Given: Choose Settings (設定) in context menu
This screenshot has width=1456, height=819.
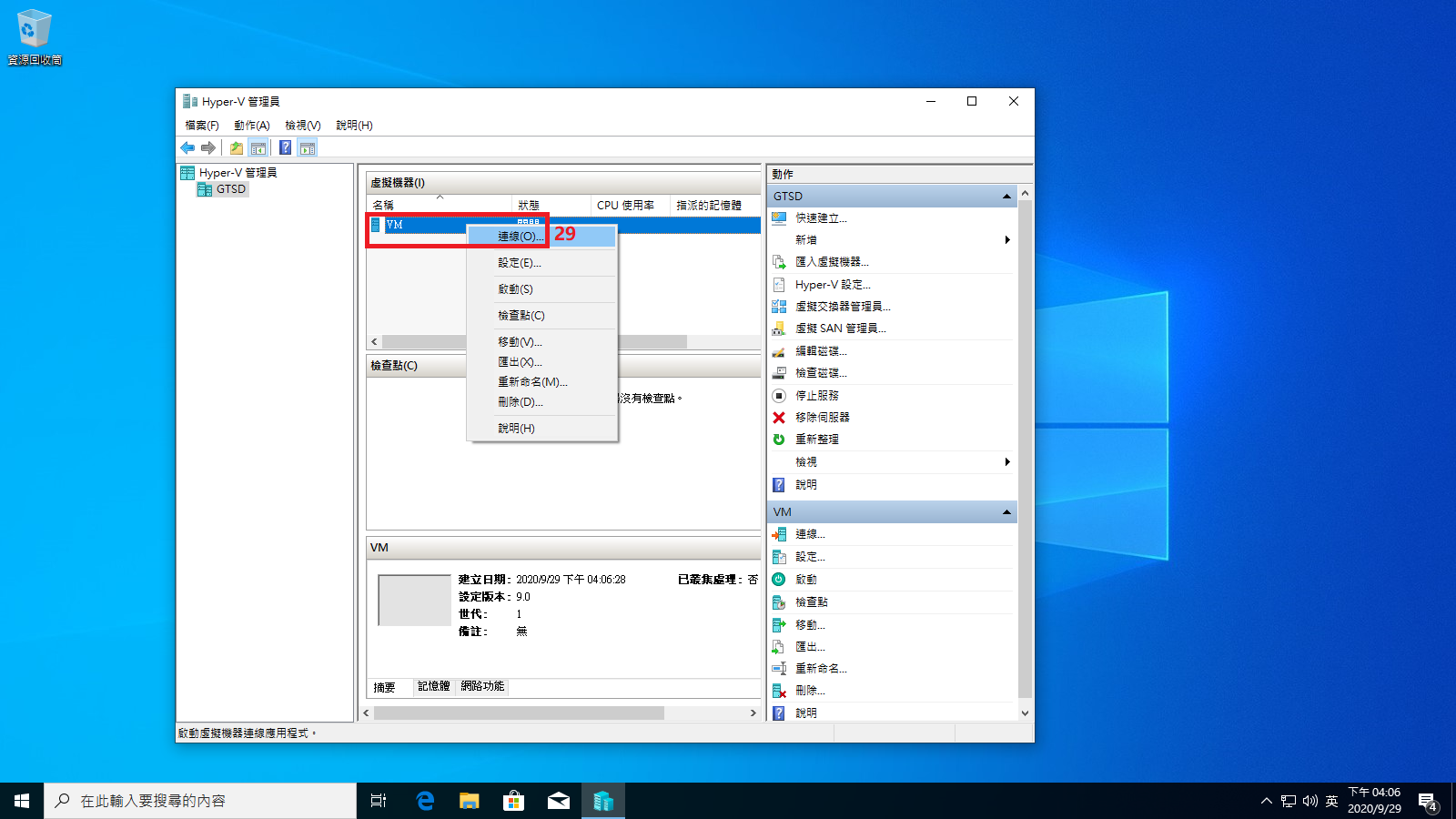Looking at the screenshot, I should pyautogui.click(x=519, y=263).
